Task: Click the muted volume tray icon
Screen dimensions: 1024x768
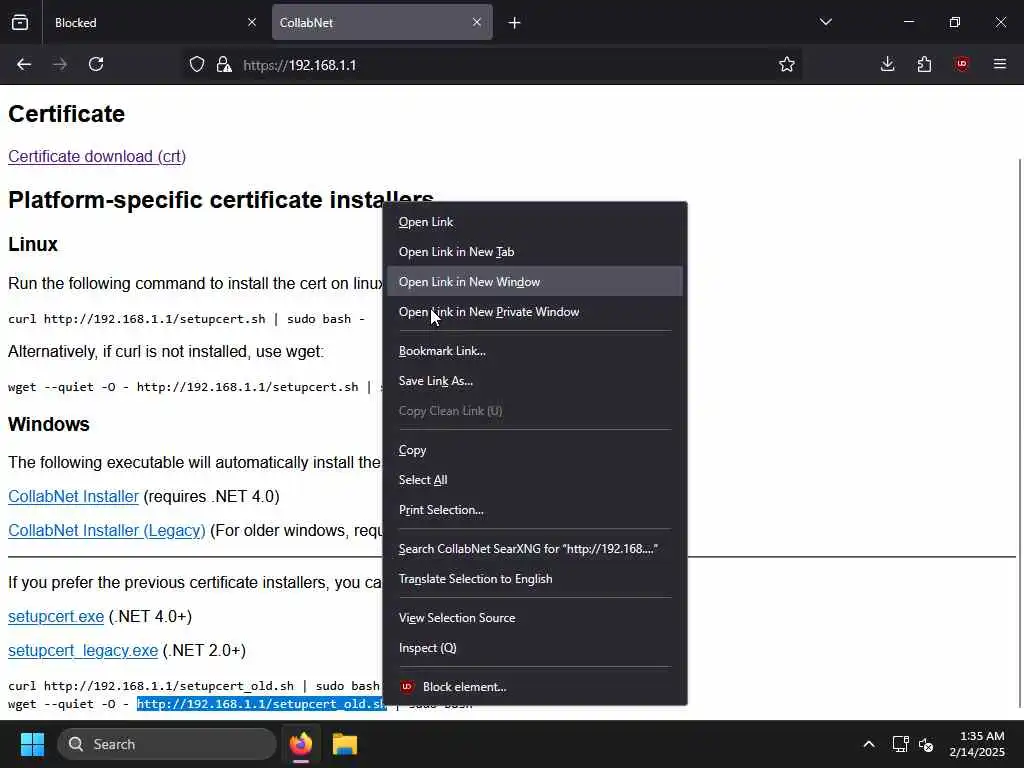Action: pos(926,744)
